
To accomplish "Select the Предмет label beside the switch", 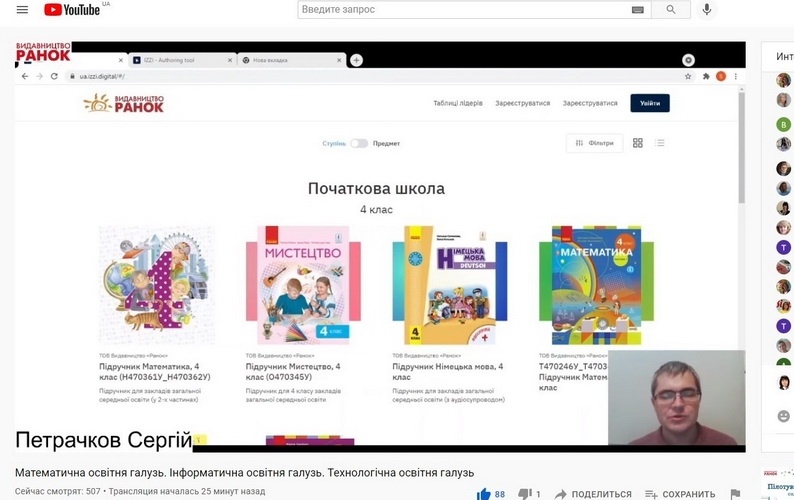I will point(386,143).
